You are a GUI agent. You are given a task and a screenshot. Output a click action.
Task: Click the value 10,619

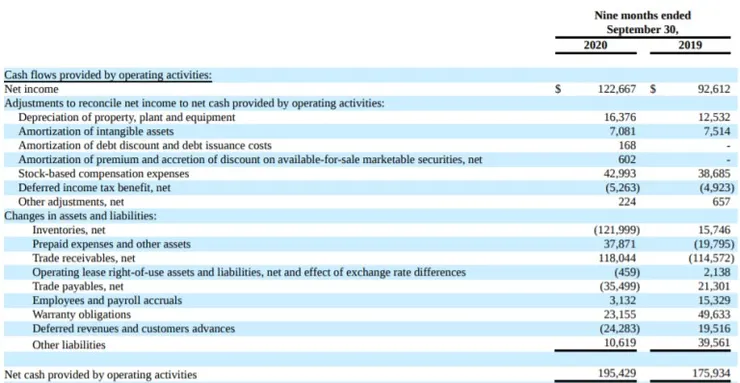tap(620, 343)
